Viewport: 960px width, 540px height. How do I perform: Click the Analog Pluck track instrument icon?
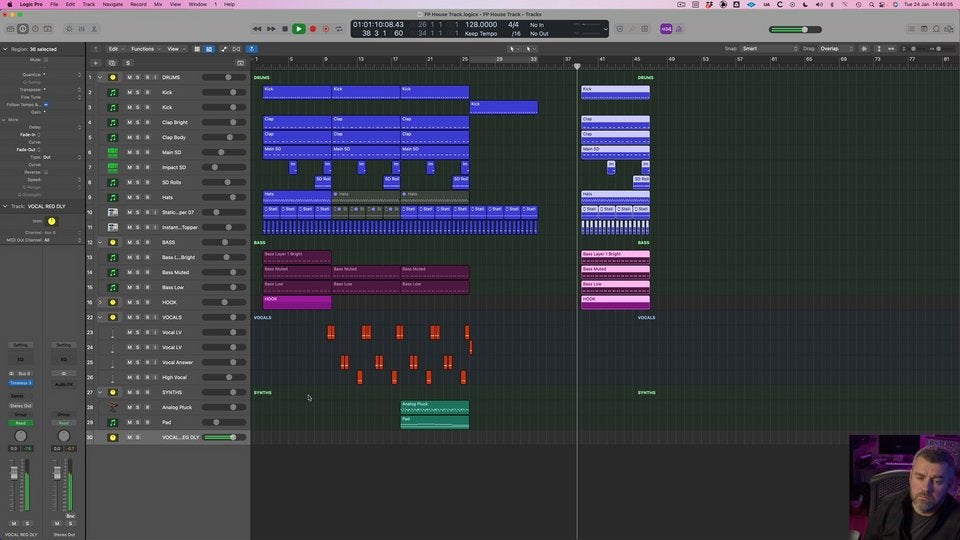(x=112, y=407)
